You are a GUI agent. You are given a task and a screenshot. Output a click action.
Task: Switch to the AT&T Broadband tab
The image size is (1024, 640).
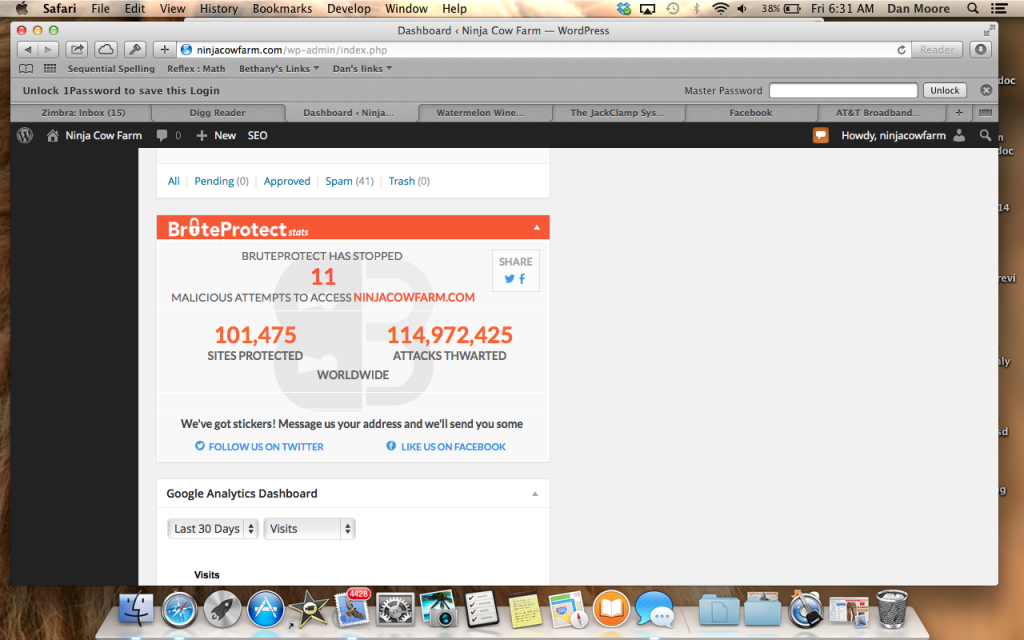[878, 112]
